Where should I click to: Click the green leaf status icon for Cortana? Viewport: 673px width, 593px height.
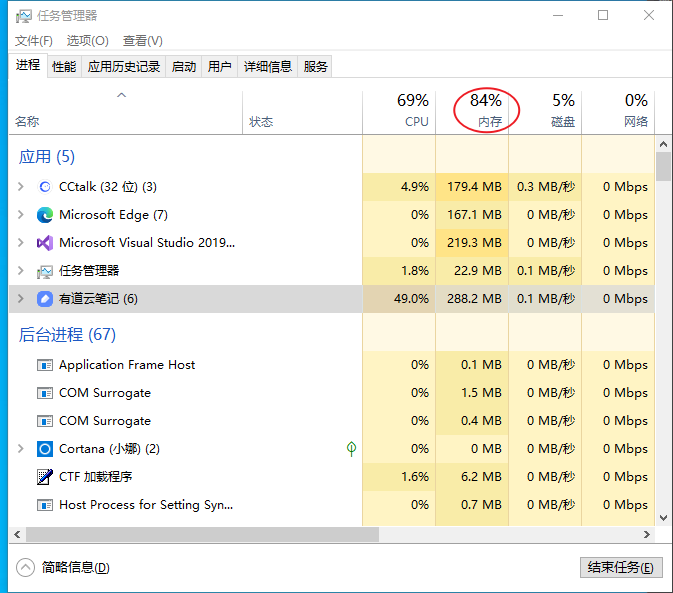(351, 449)
